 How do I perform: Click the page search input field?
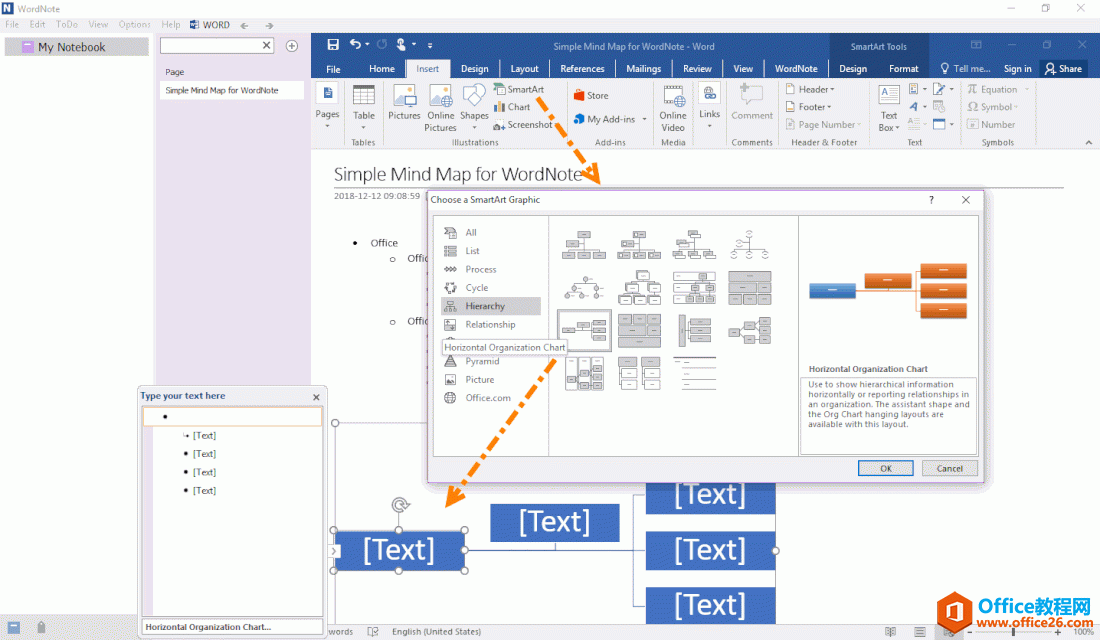tap(210, 46)
